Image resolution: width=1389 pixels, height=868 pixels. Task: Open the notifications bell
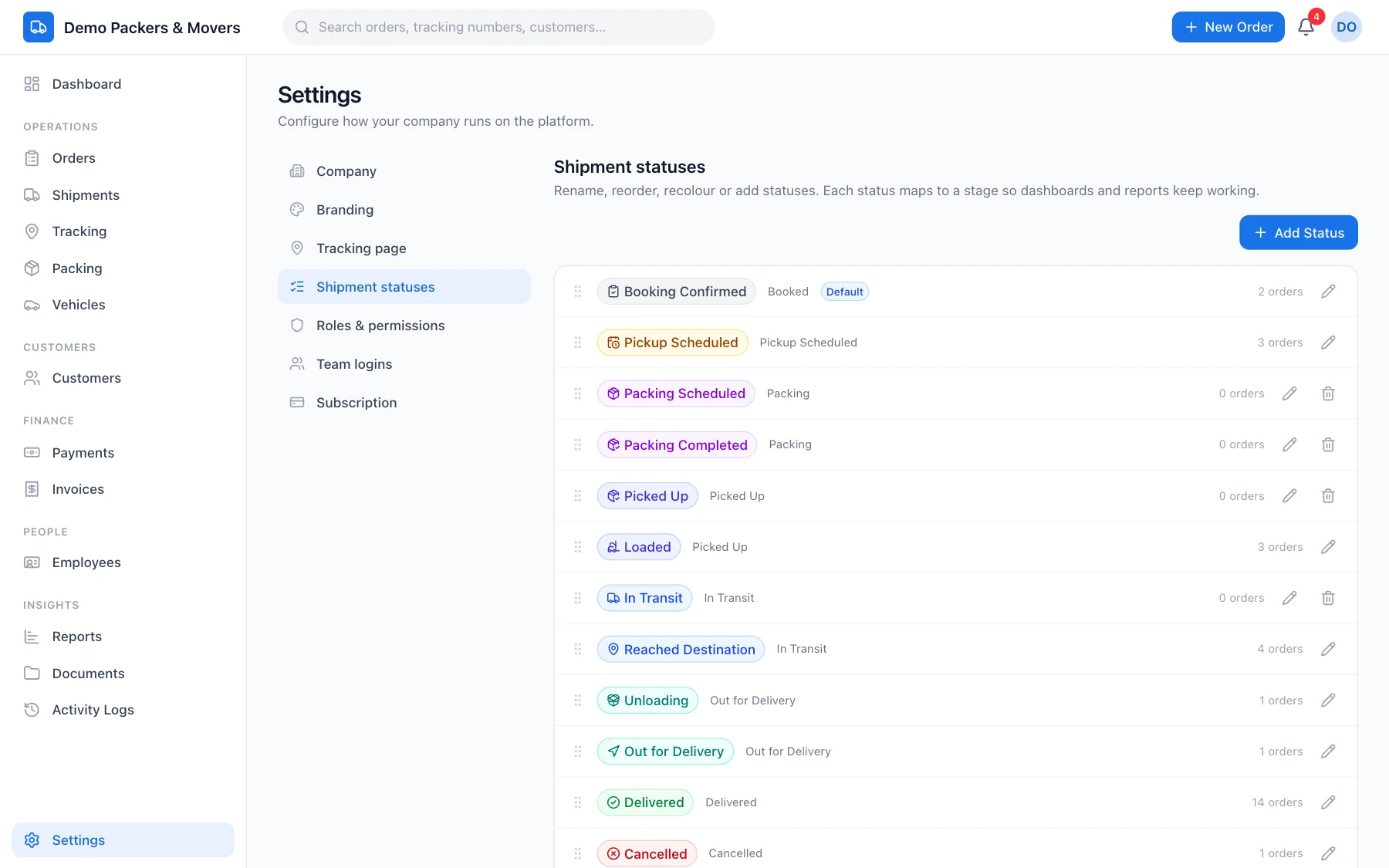[x=1306, y=27]
